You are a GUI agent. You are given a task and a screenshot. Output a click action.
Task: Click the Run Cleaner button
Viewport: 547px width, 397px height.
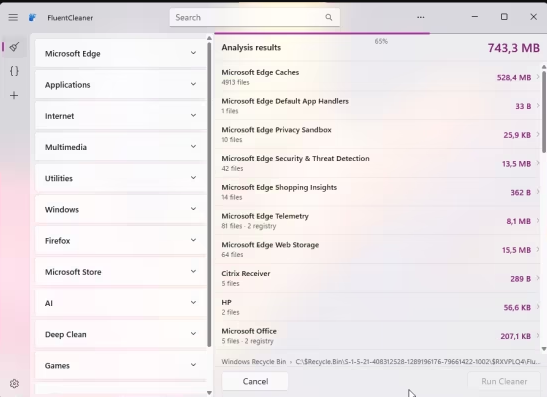504,381
